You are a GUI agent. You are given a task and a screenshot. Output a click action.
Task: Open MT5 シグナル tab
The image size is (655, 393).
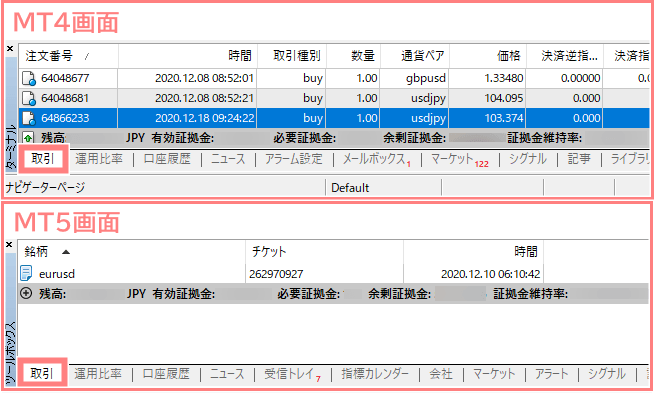(x=607, y=373)
